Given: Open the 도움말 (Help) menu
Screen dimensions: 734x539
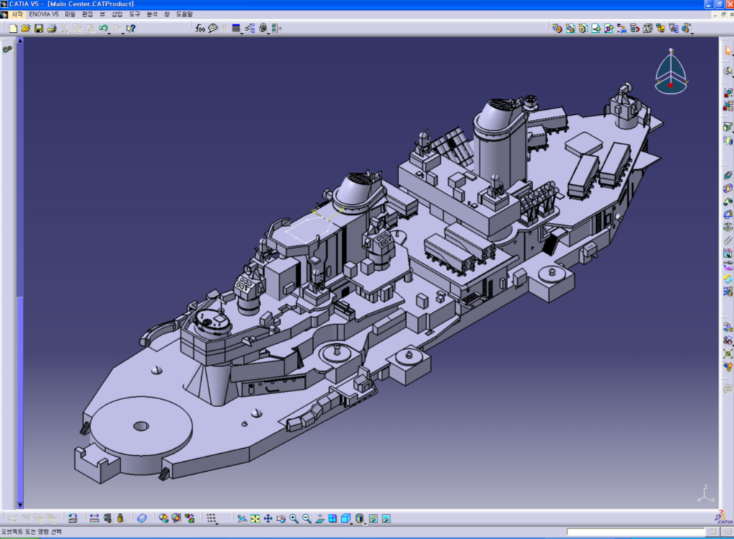Looking at the screenshot, I should pyautogui.click(x=184, y=15).
